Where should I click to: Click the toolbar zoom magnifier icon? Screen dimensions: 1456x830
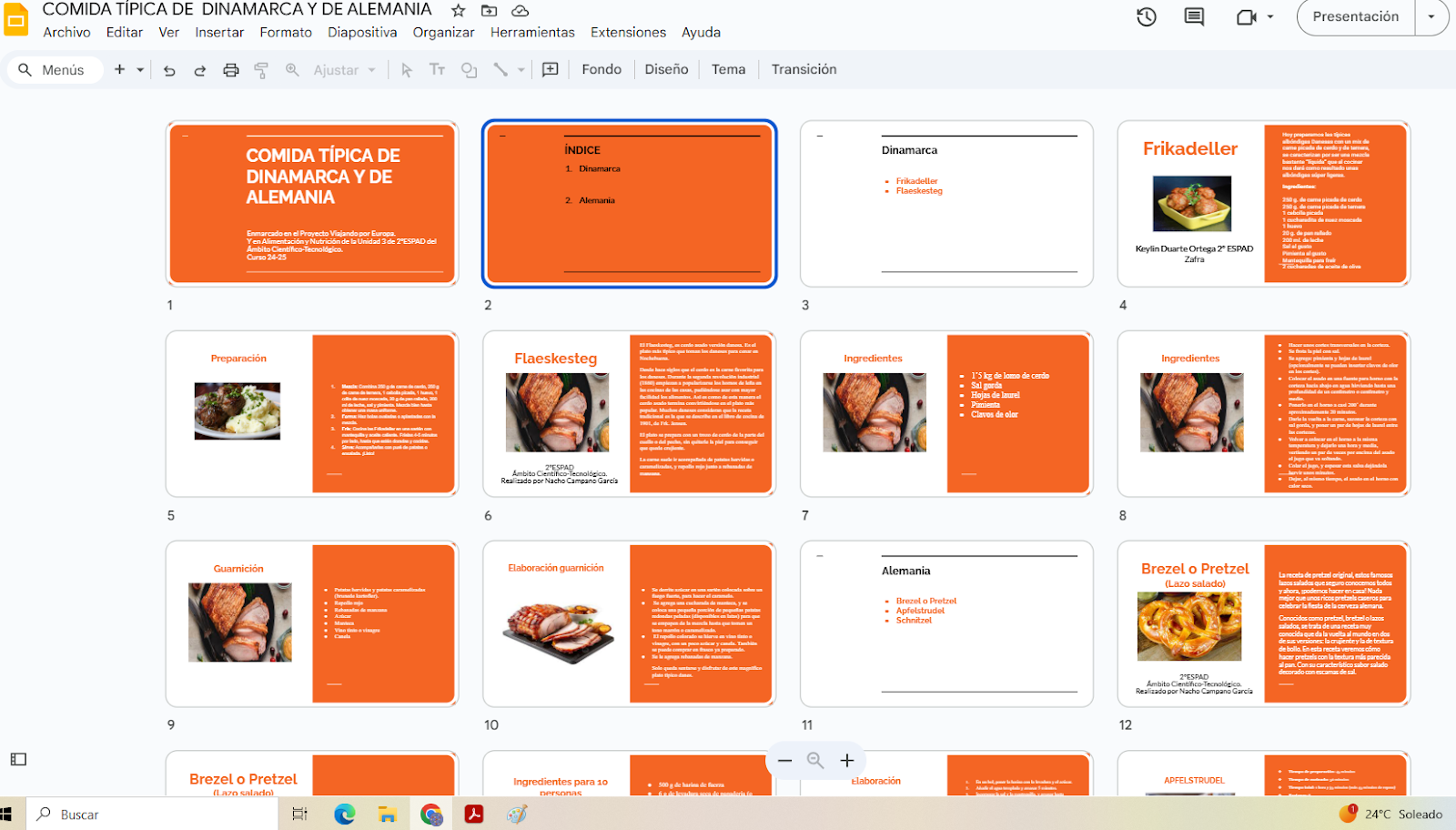[x=292, y=70]
